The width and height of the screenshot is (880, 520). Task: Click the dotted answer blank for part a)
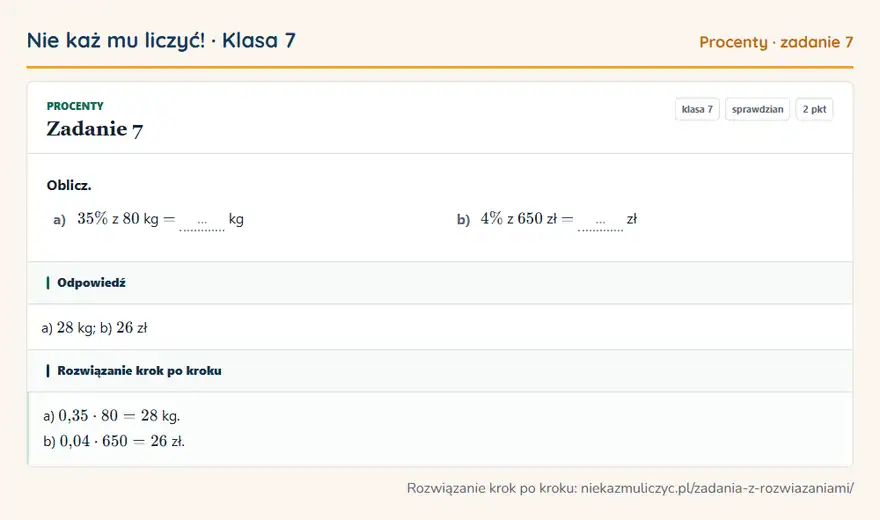coord(202,222)
